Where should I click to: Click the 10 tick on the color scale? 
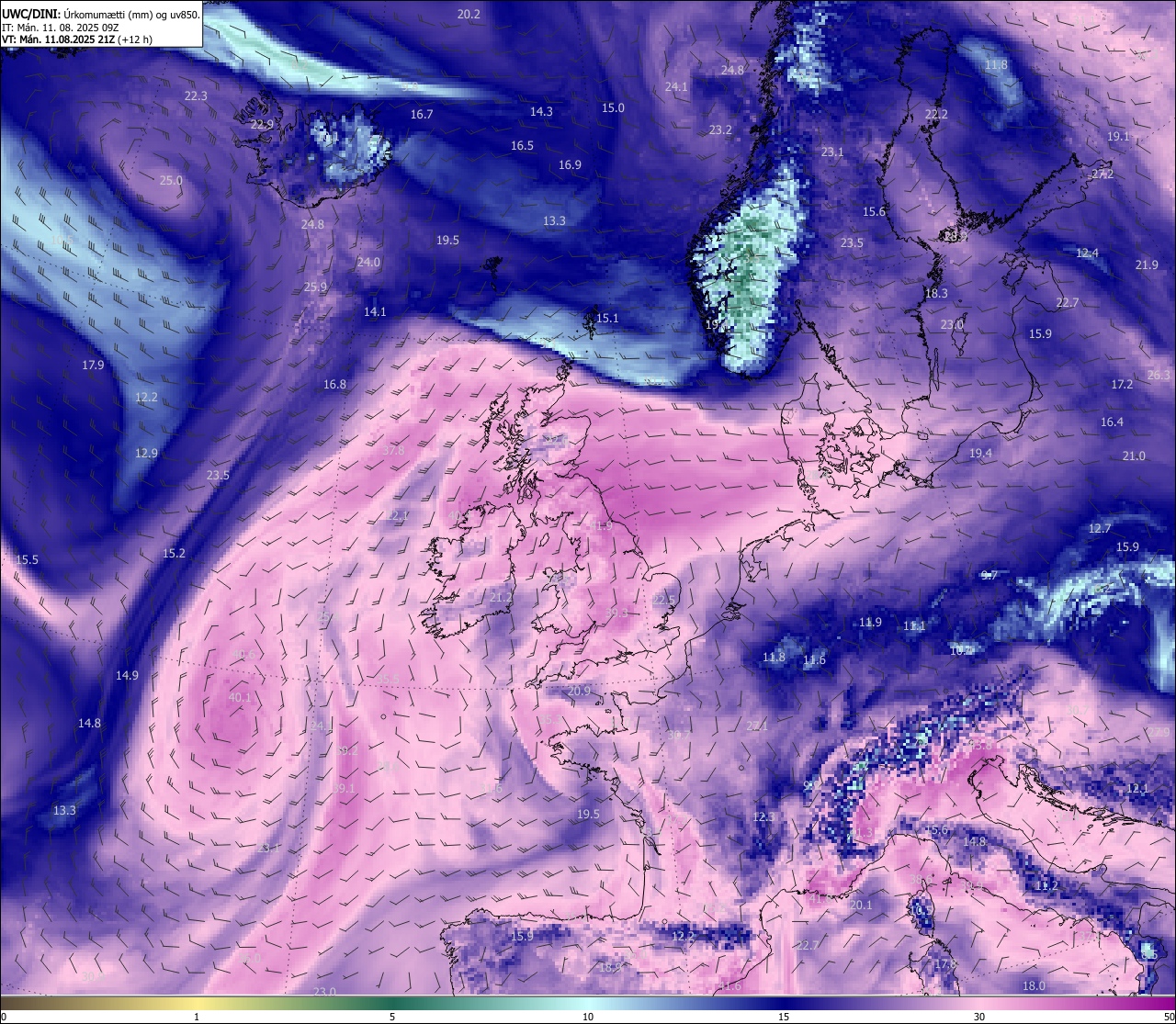coord(588,1017)
